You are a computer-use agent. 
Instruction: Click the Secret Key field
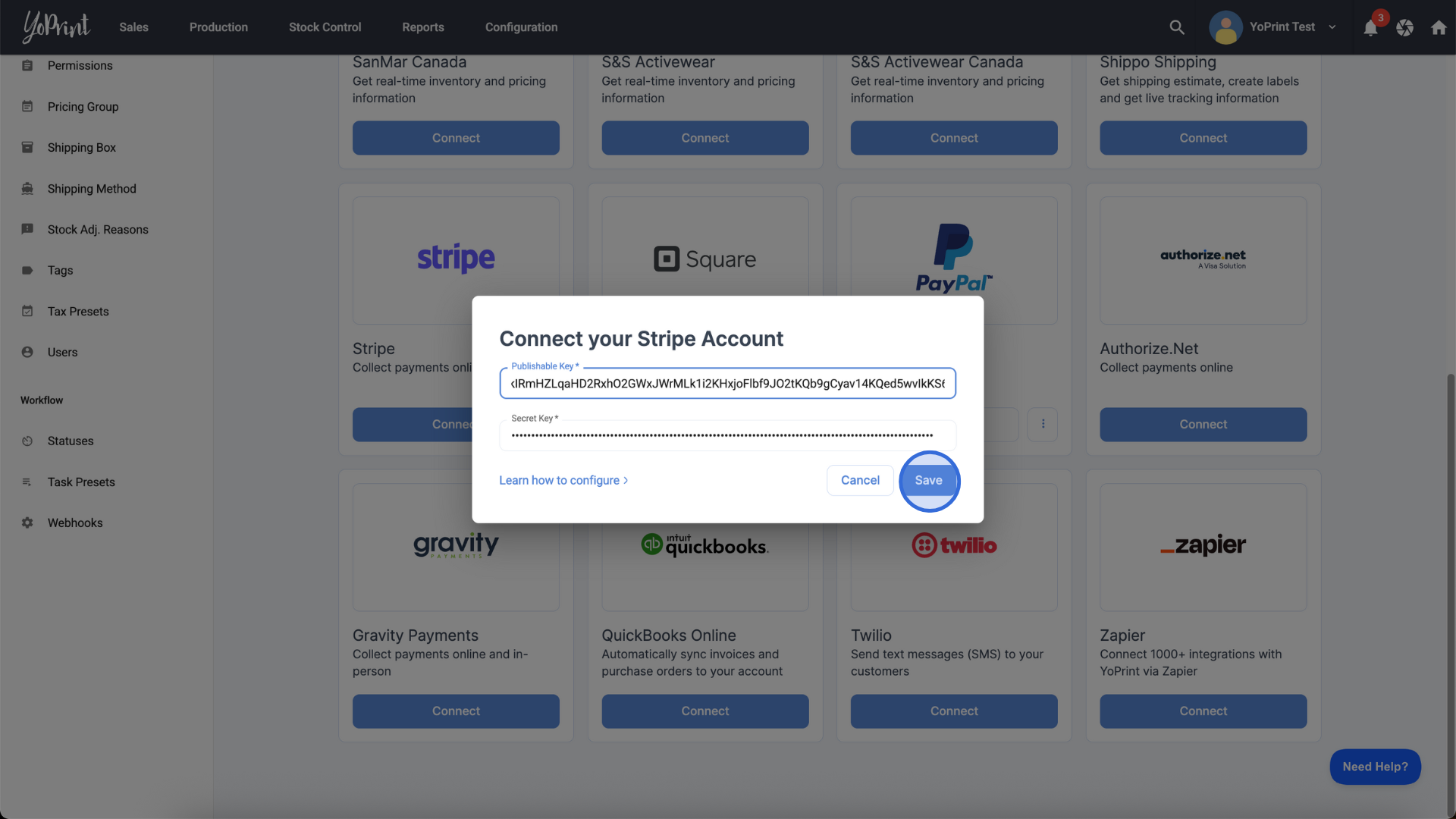pos(727,435)
